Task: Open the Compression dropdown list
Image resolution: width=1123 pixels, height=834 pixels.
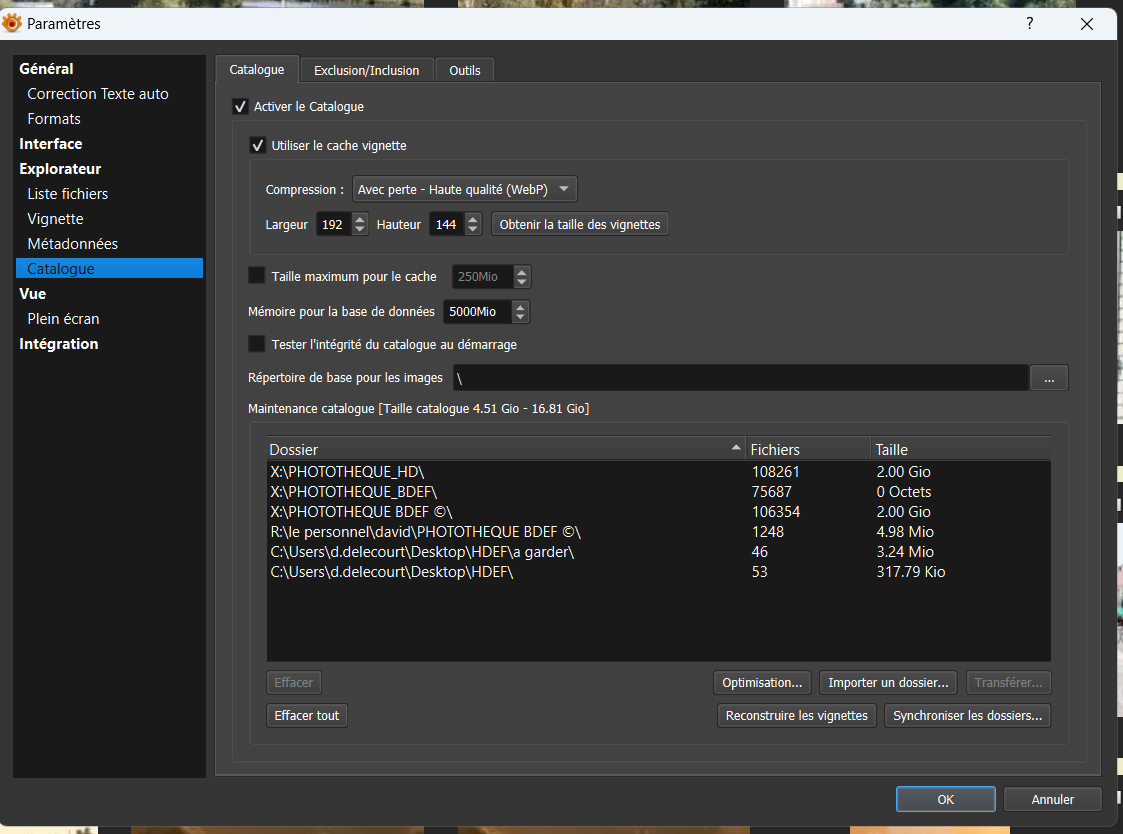Action: 465,189
